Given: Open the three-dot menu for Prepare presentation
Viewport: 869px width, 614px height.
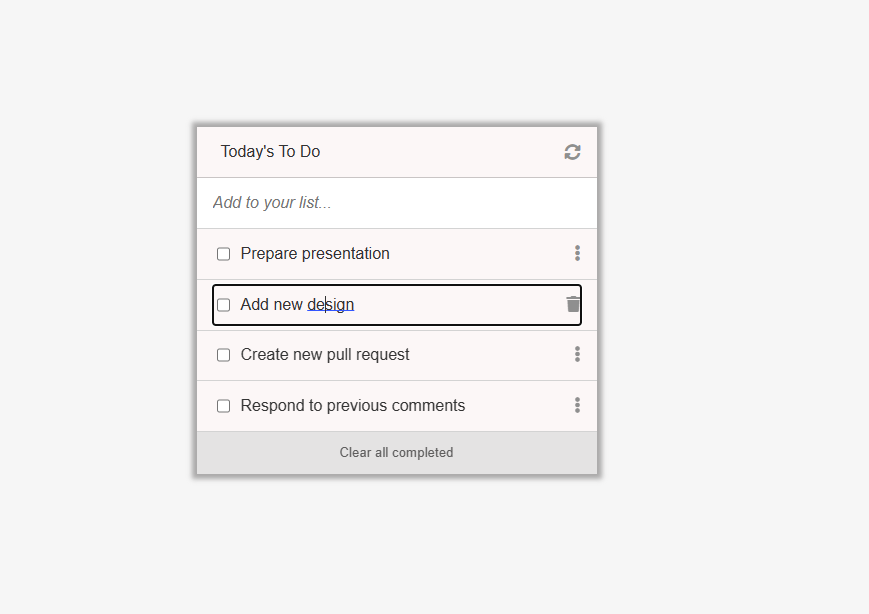Looking at the screenshot, I should coord(577,253).
